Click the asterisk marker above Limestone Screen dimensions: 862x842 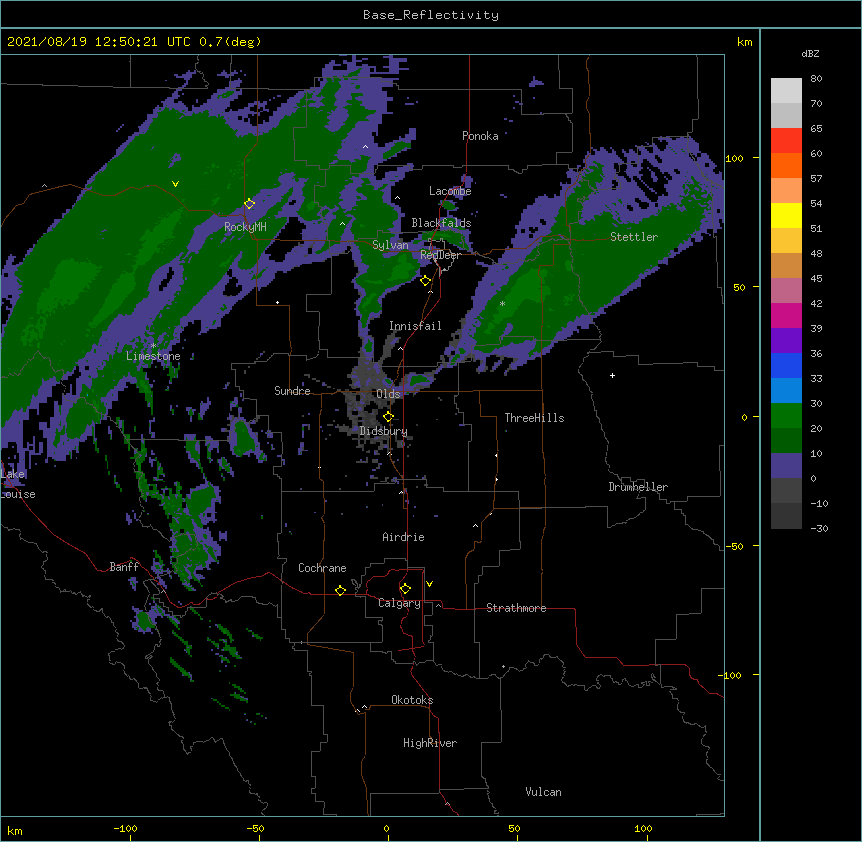[x=153, y=345]
